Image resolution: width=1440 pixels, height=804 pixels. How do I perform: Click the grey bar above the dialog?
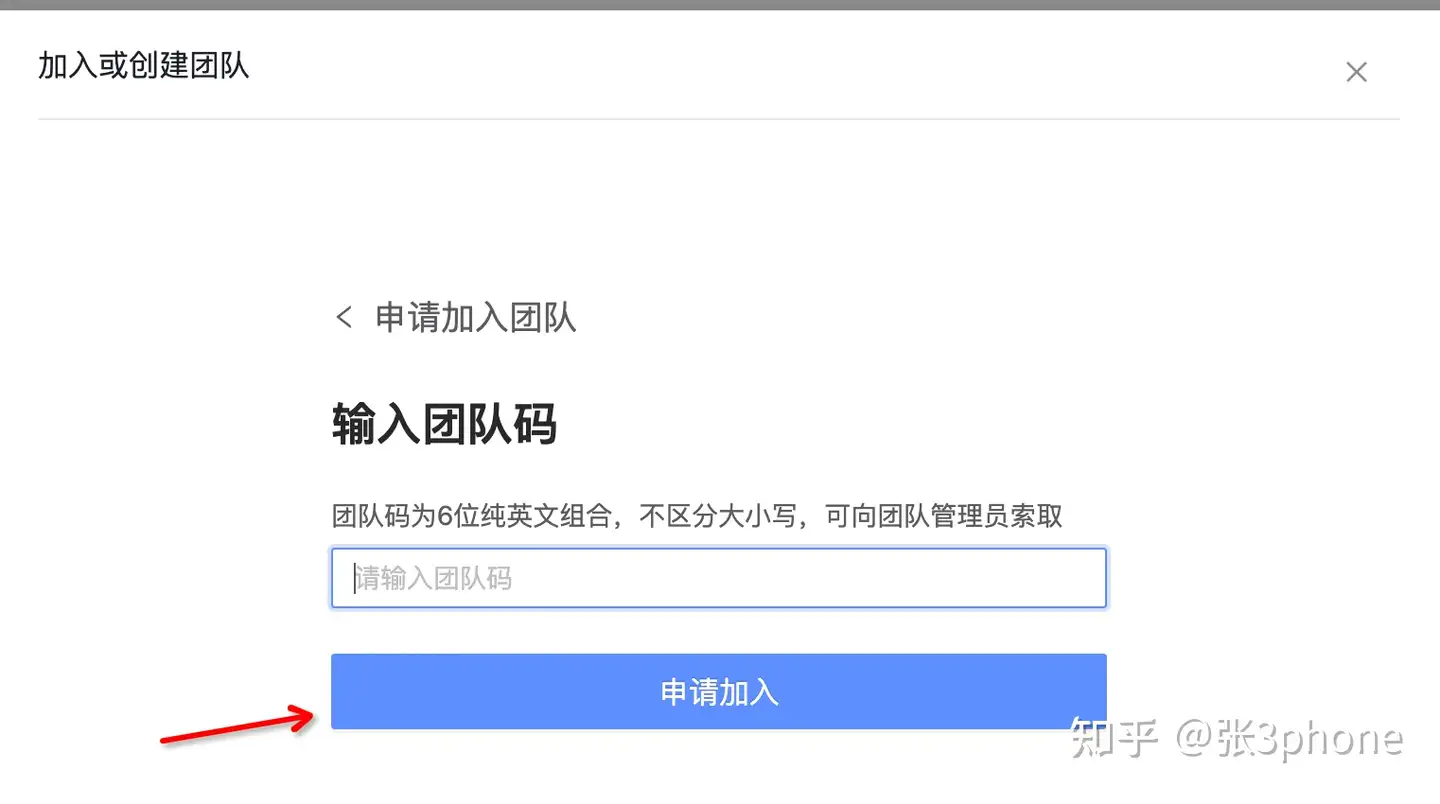click(720, 5)
